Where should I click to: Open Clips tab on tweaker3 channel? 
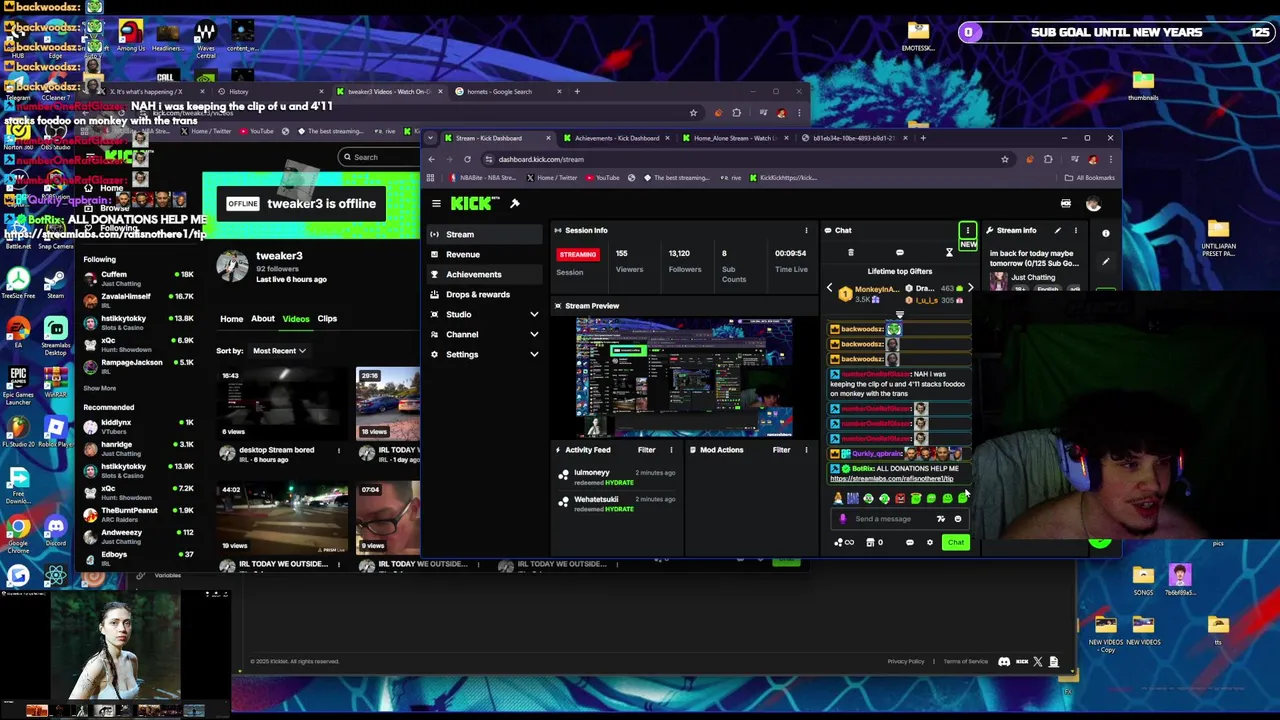click(x=327, y=319)
